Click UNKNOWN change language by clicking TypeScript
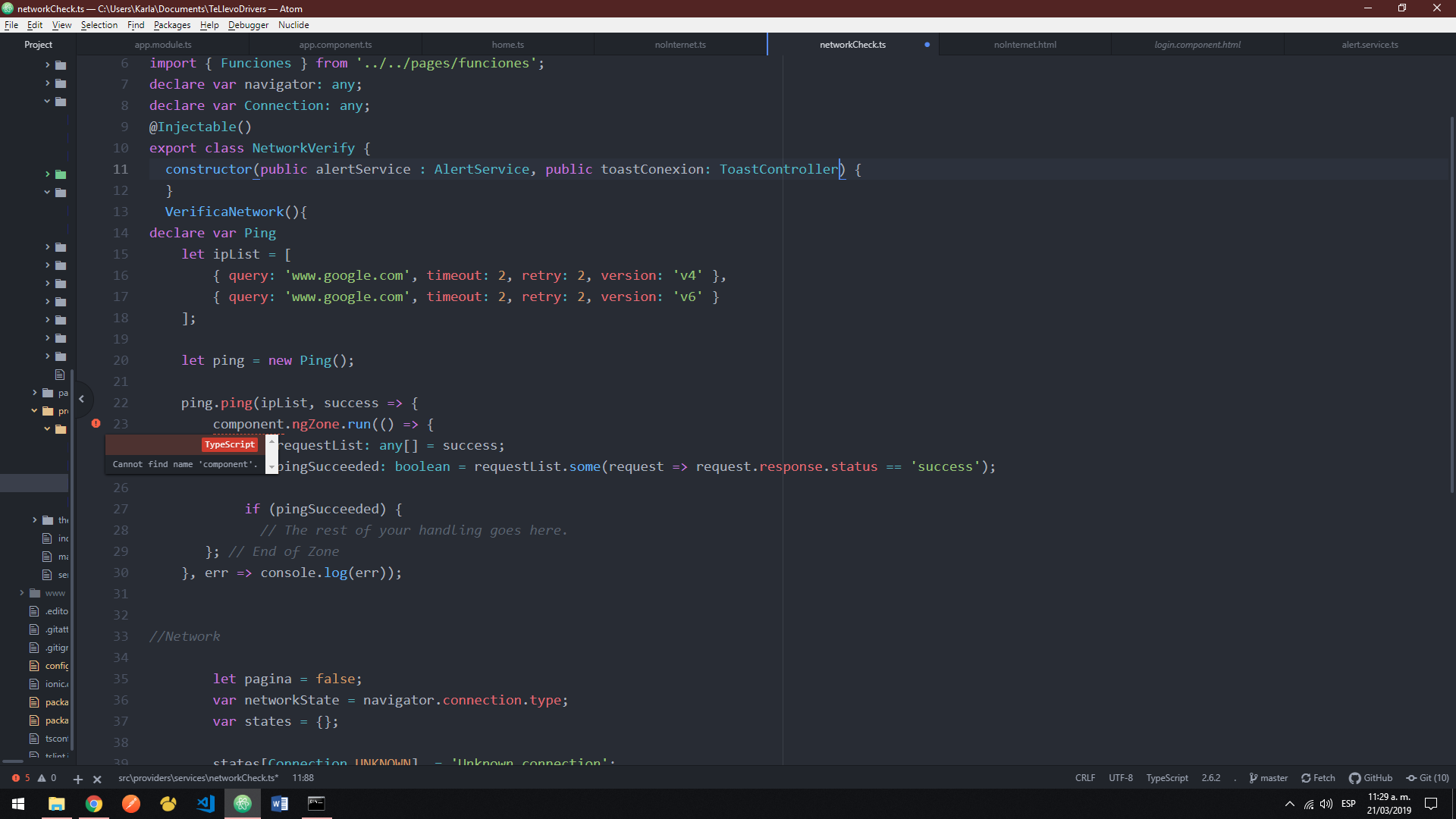1456x819 pixels. coord(1166,777)
